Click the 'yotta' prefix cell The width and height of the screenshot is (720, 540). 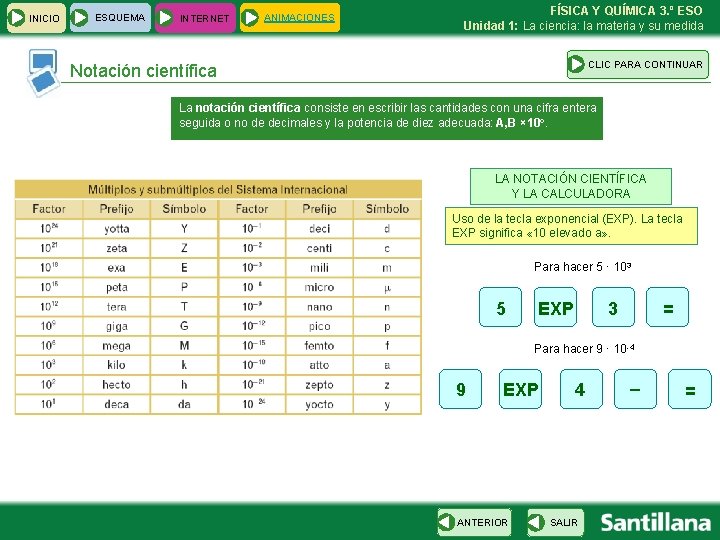click(117, 229)
